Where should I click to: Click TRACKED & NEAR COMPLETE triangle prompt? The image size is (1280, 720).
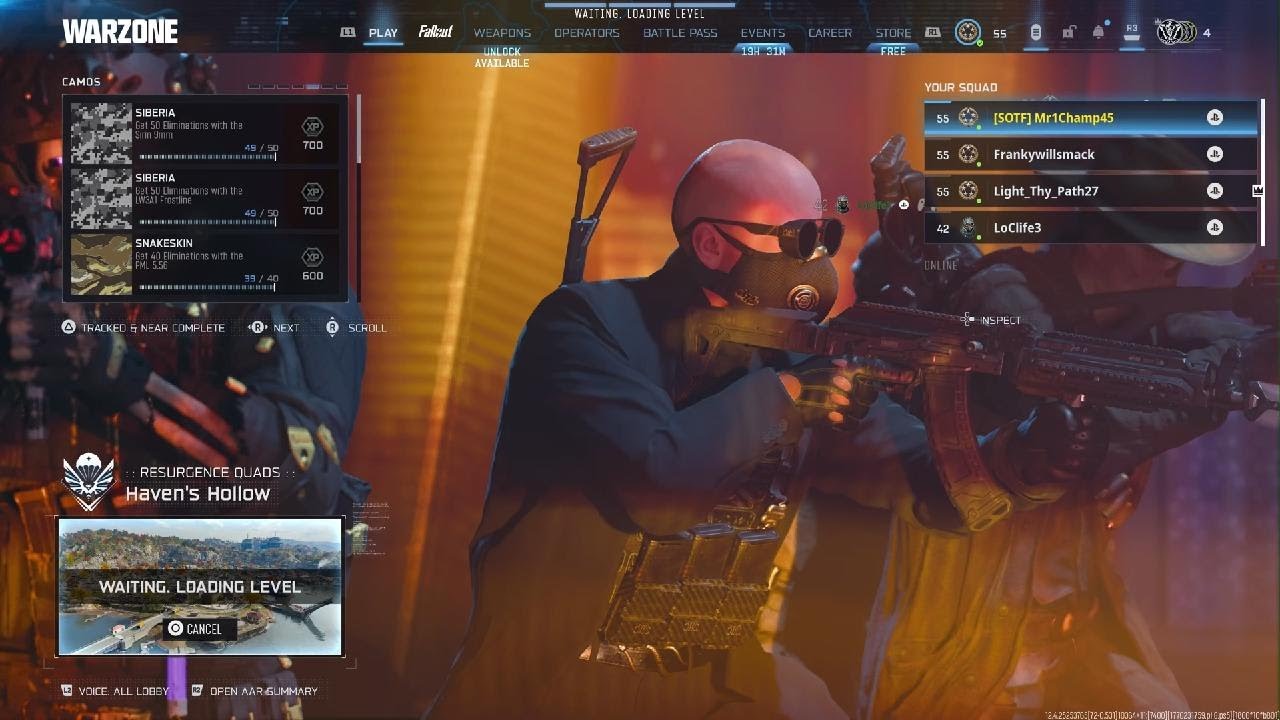click(x=143, y=327)
